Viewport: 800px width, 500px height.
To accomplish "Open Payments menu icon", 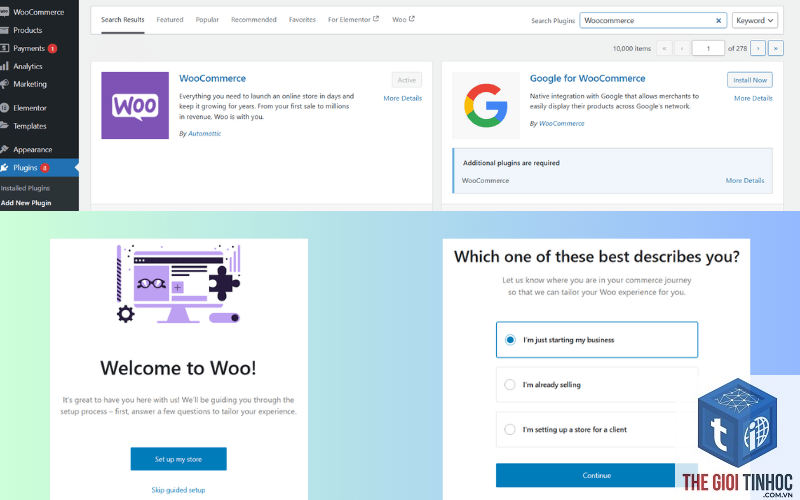I will (x=5, y=48).
